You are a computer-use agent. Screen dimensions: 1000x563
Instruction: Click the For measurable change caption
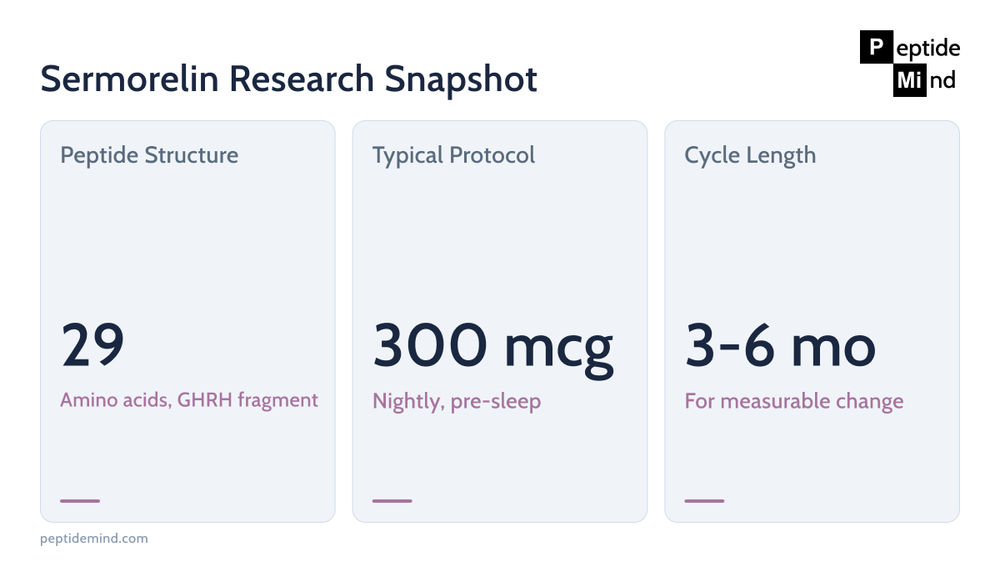coord(794,401)
